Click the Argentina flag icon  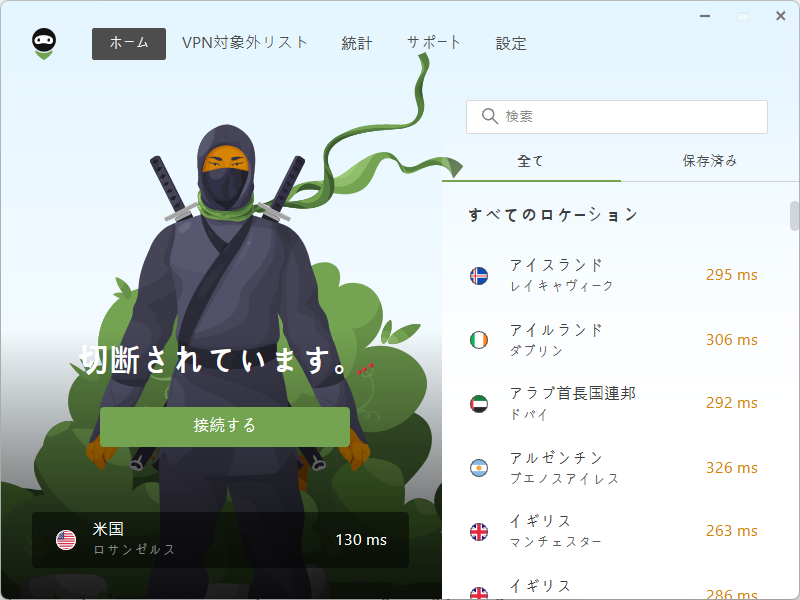coord(479,468)
